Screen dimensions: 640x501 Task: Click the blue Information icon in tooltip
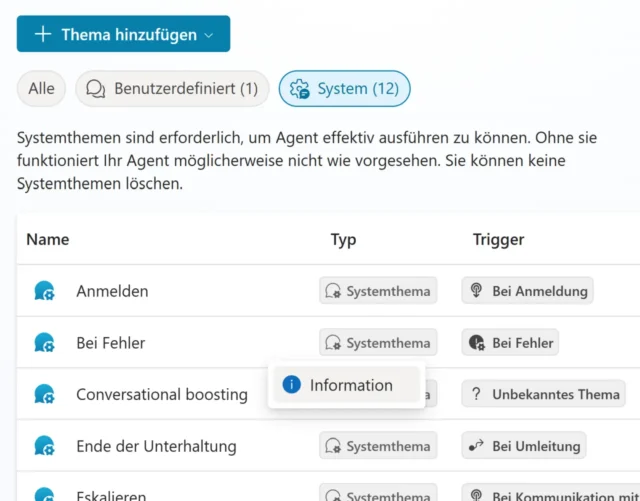click(292, 385)
